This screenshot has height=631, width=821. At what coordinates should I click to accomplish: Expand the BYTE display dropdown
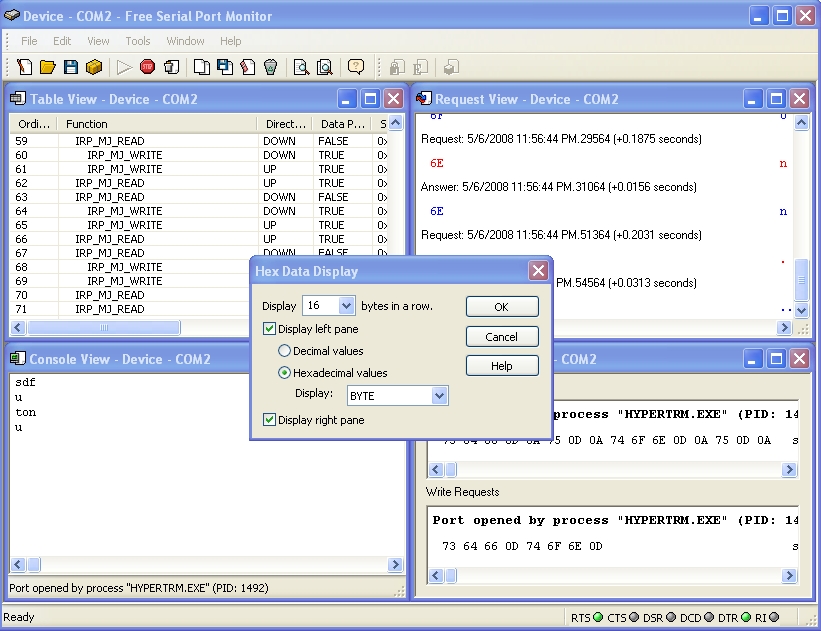[439, 396]
